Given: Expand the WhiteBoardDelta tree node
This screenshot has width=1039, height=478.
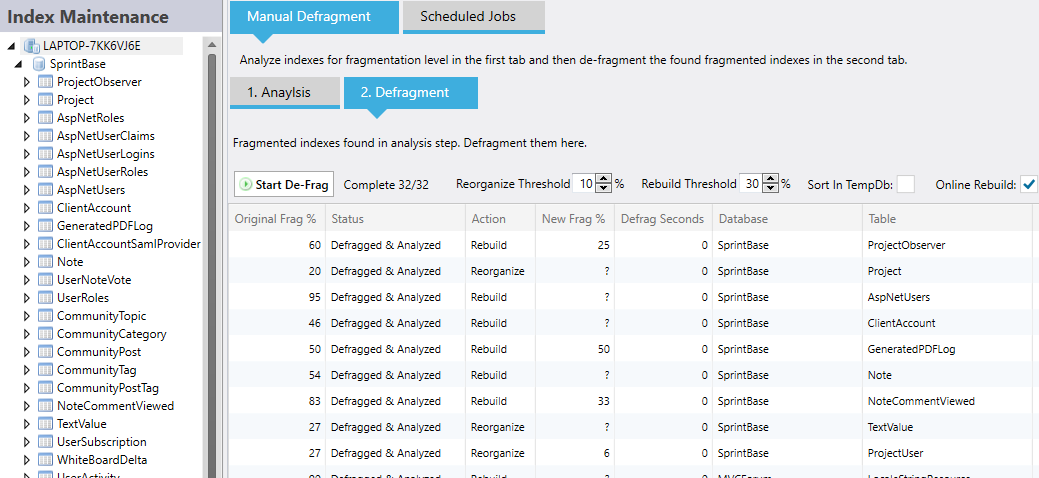Looking at the screenshot, I should (27, 459).
